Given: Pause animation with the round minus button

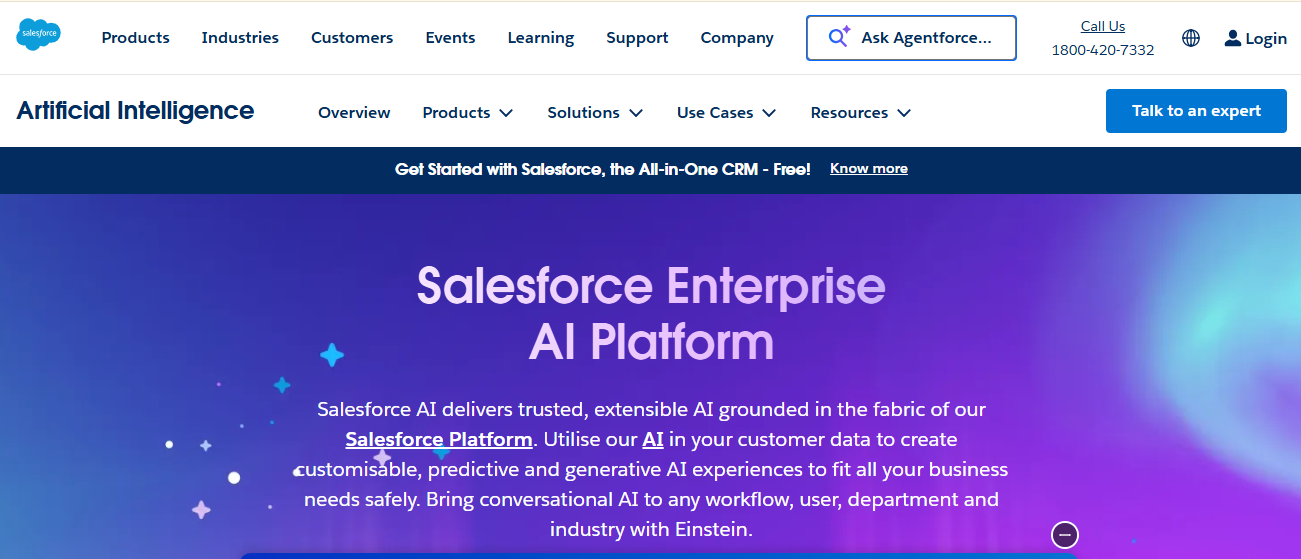Looking at the screenshot, I should click(x=1065, y=535).
